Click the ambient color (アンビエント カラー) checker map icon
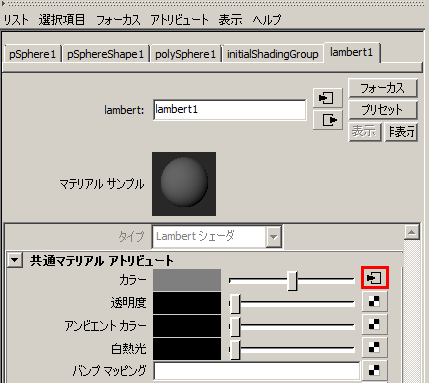Image resolution: width=429 pixels, height=383 pixels. tap(375, 325)
